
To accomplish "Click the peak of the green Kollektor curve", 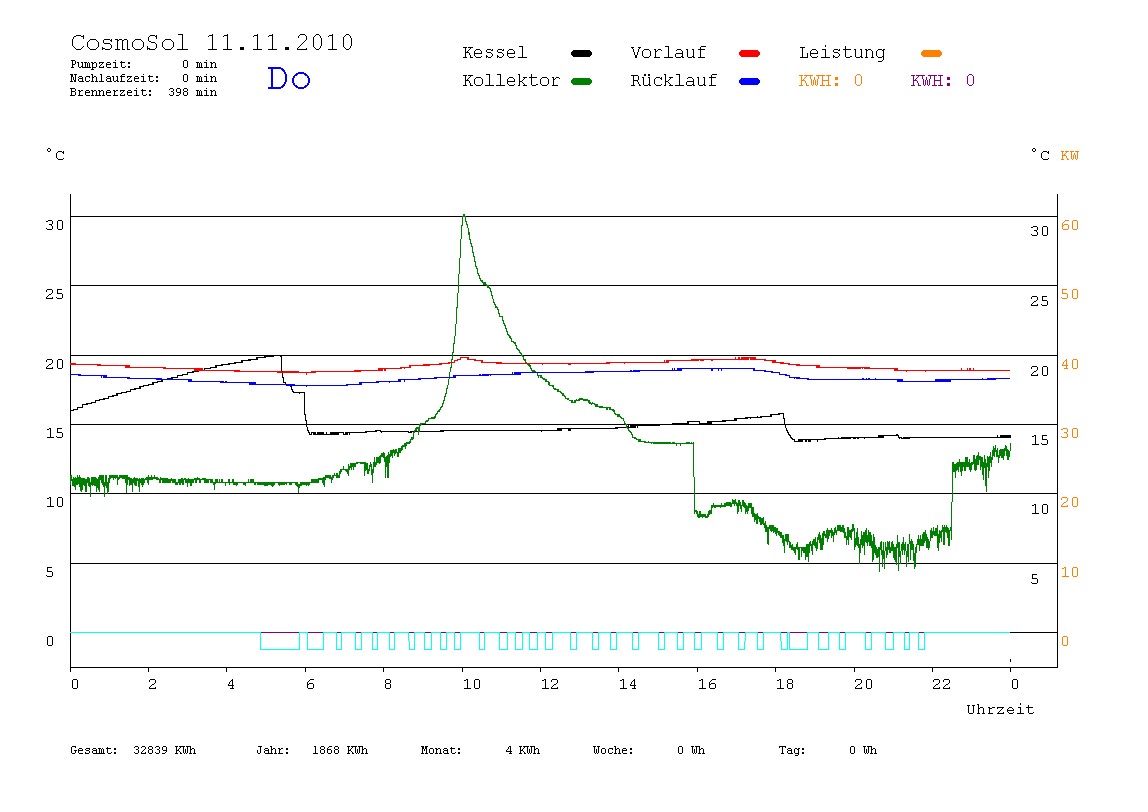I will click(463, 215).
